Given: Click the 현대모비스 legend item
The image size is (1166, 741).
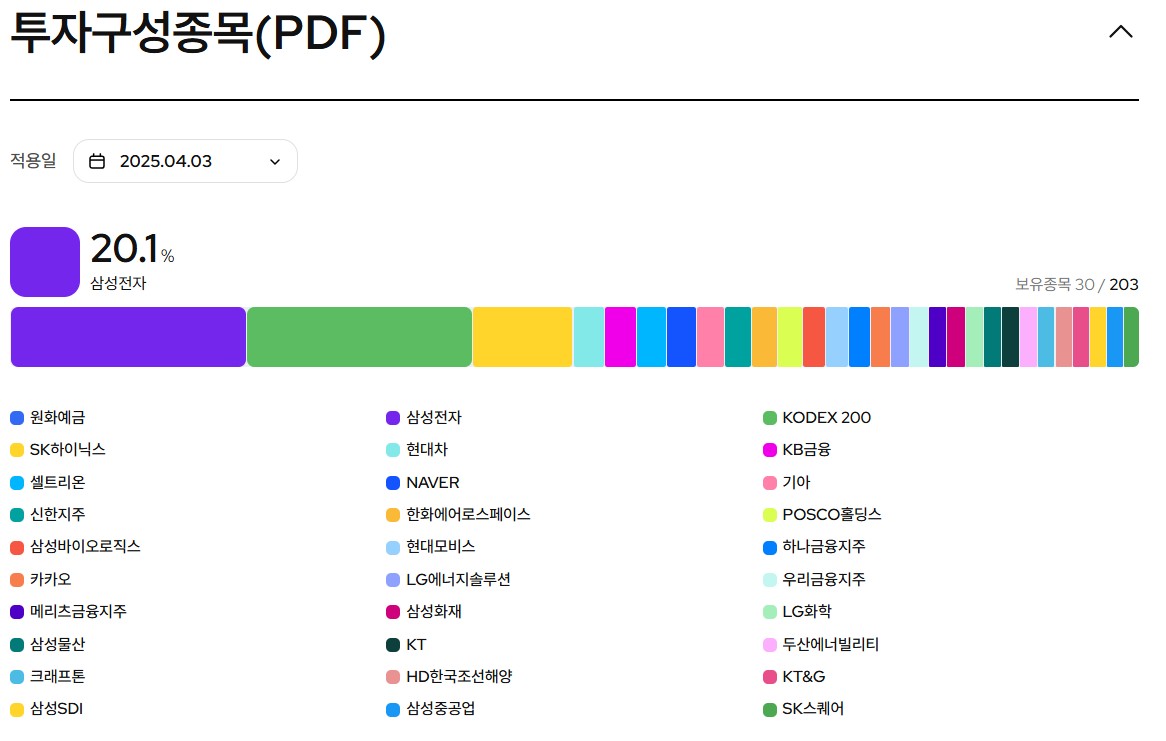Looking at the screenshot, I should pyautogui.click(x=431, y=546).
